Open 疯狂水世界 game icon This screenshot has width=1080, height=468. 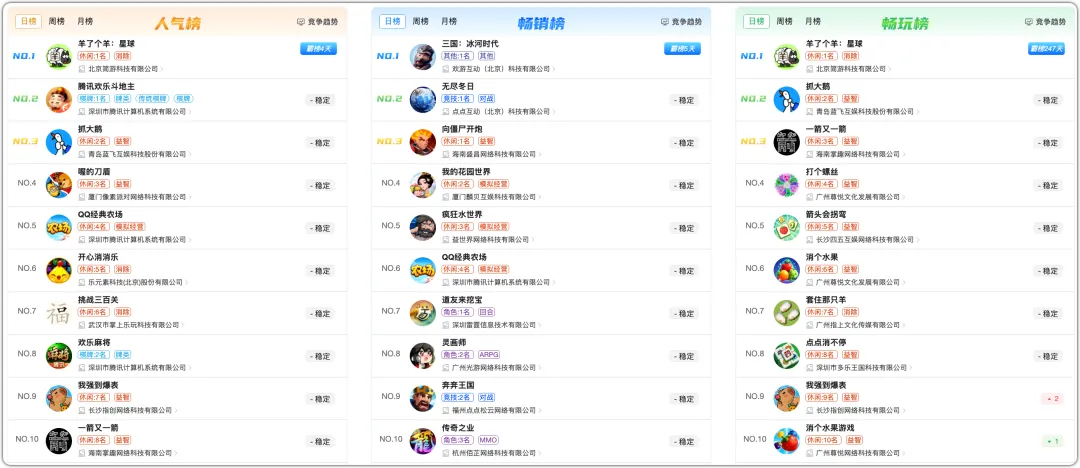click(x=422, y=227)
